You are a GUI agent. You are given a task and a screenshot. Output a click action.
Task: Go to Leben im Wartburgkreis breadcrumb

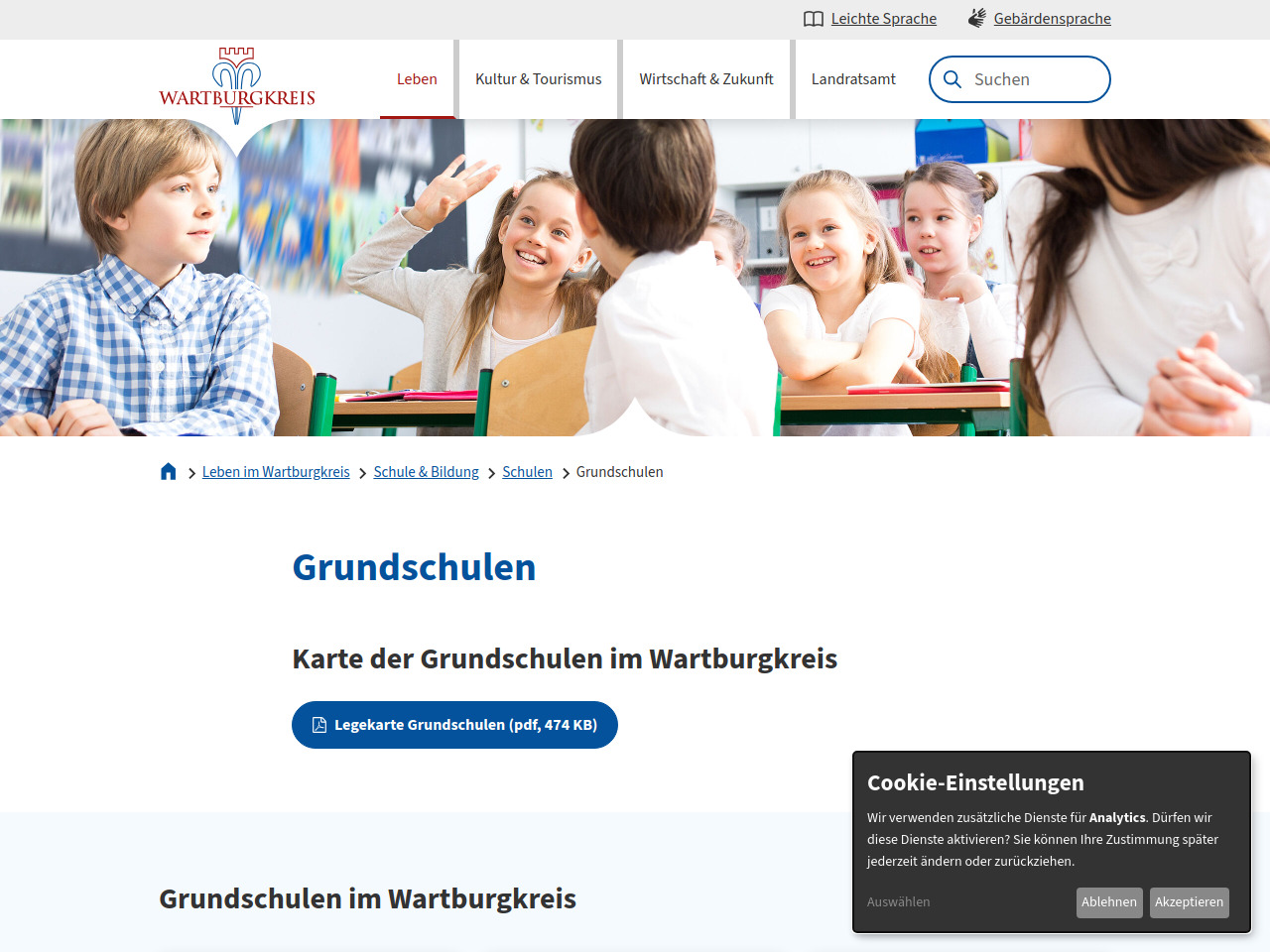pyautogui.click(x=276, y=472)
